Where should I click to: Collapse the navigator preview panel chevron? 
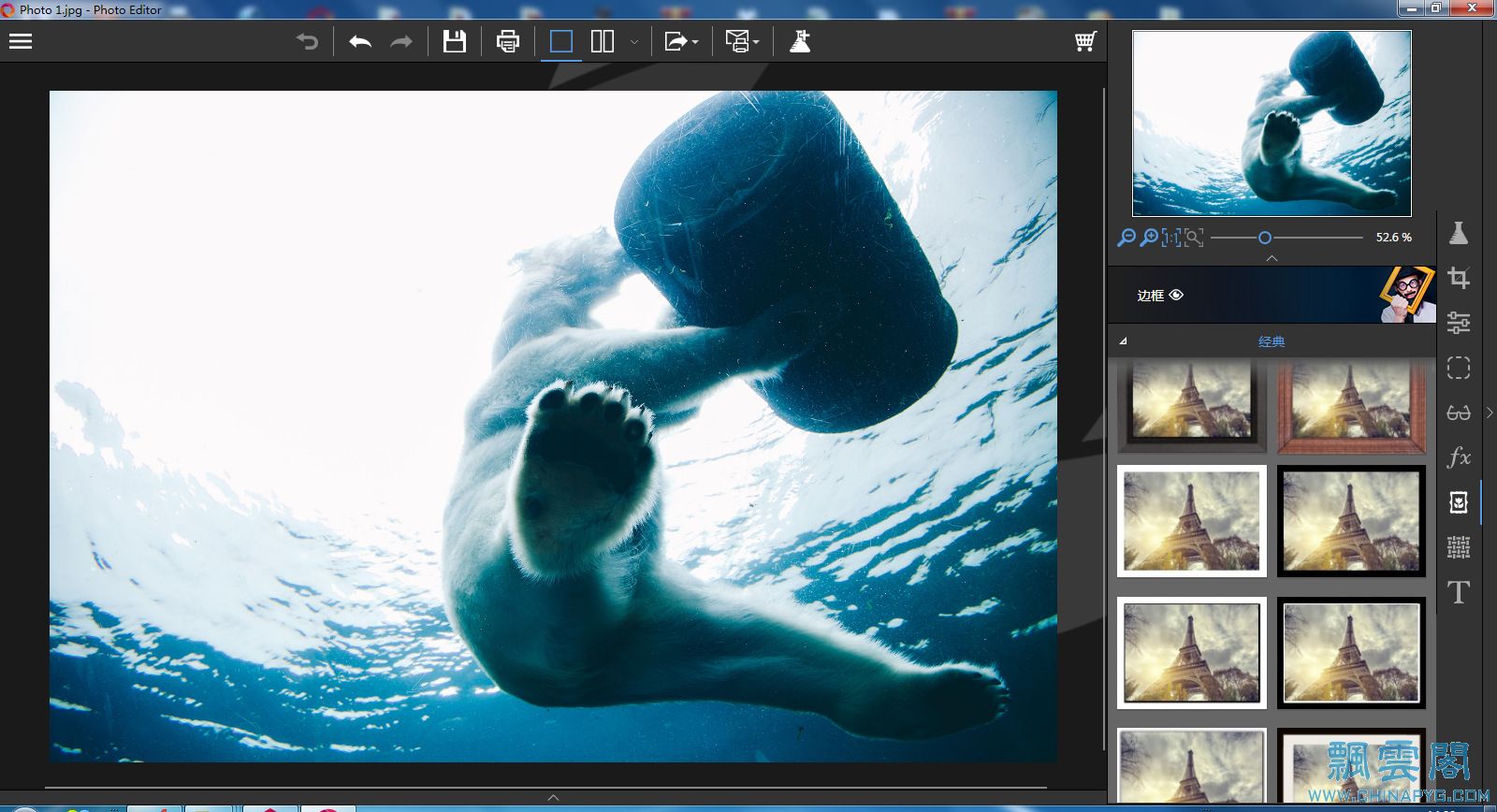pyautogui.click(x=1272, y=258)
